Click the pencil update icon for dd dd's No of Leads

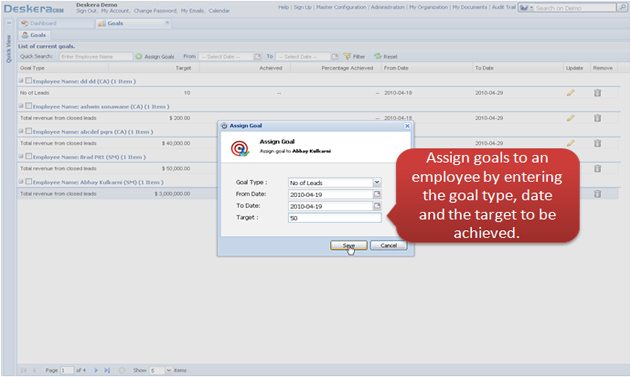pyautogui.click(x=570, y=93)
